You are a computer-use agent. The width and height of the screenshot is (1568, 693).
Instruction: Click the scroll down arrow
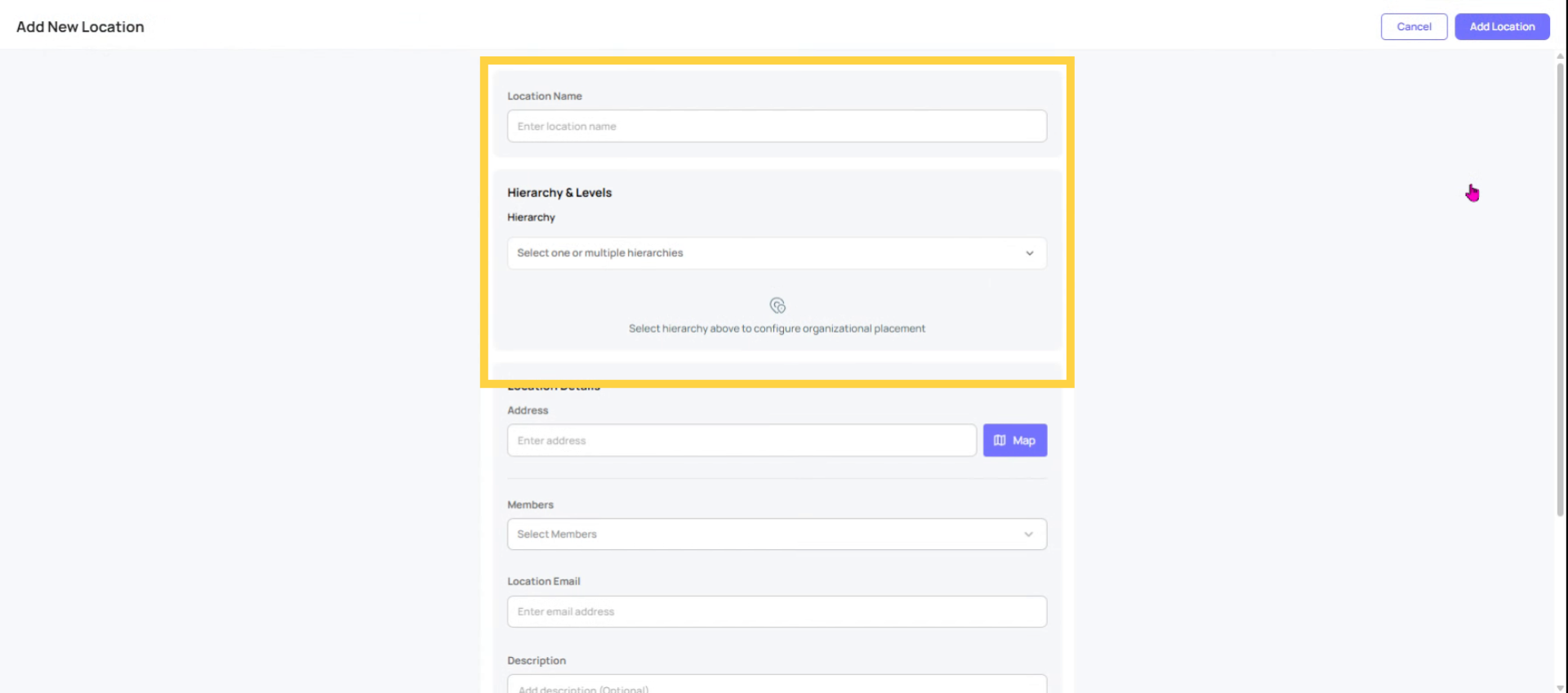1560,688
